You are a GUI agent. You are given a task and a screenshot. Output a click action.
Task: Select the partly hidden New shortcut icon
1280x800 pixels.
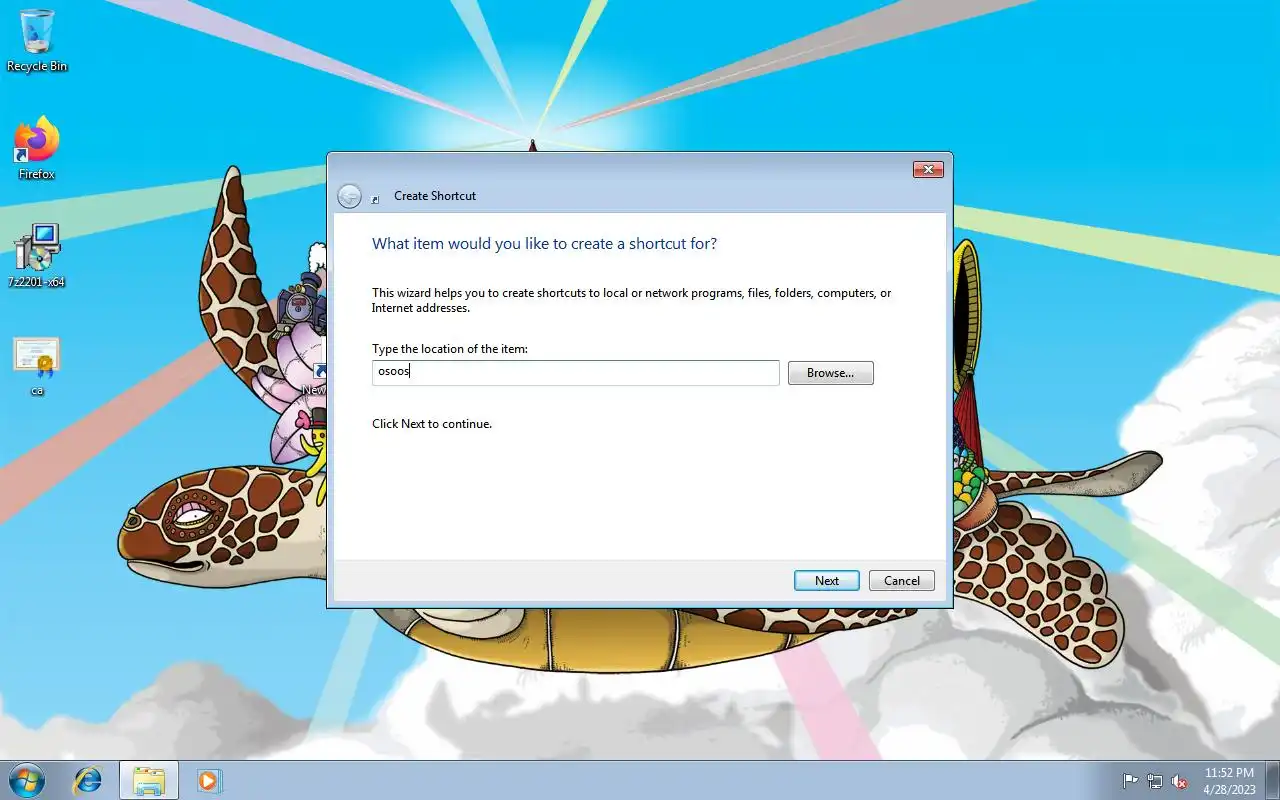pyautogui.click(x=315, y=381)
